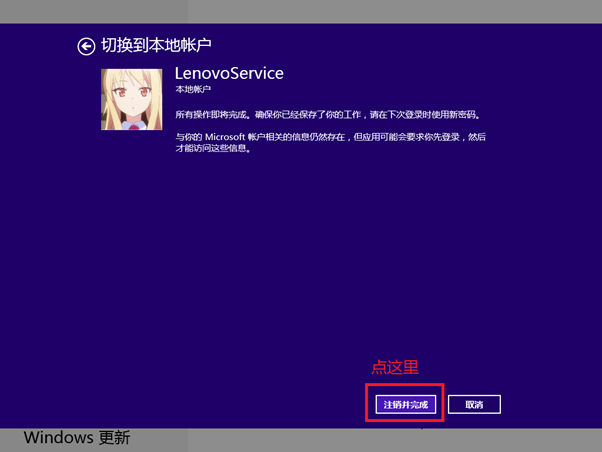The height and width of the screenshot is (452, 602).
Task: Click the LenovoService account name
Action: click(x=229, y=73)
